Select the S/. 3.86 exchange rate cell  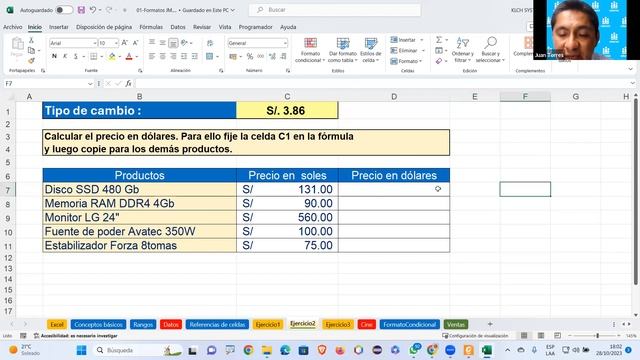tap(287, 111)
